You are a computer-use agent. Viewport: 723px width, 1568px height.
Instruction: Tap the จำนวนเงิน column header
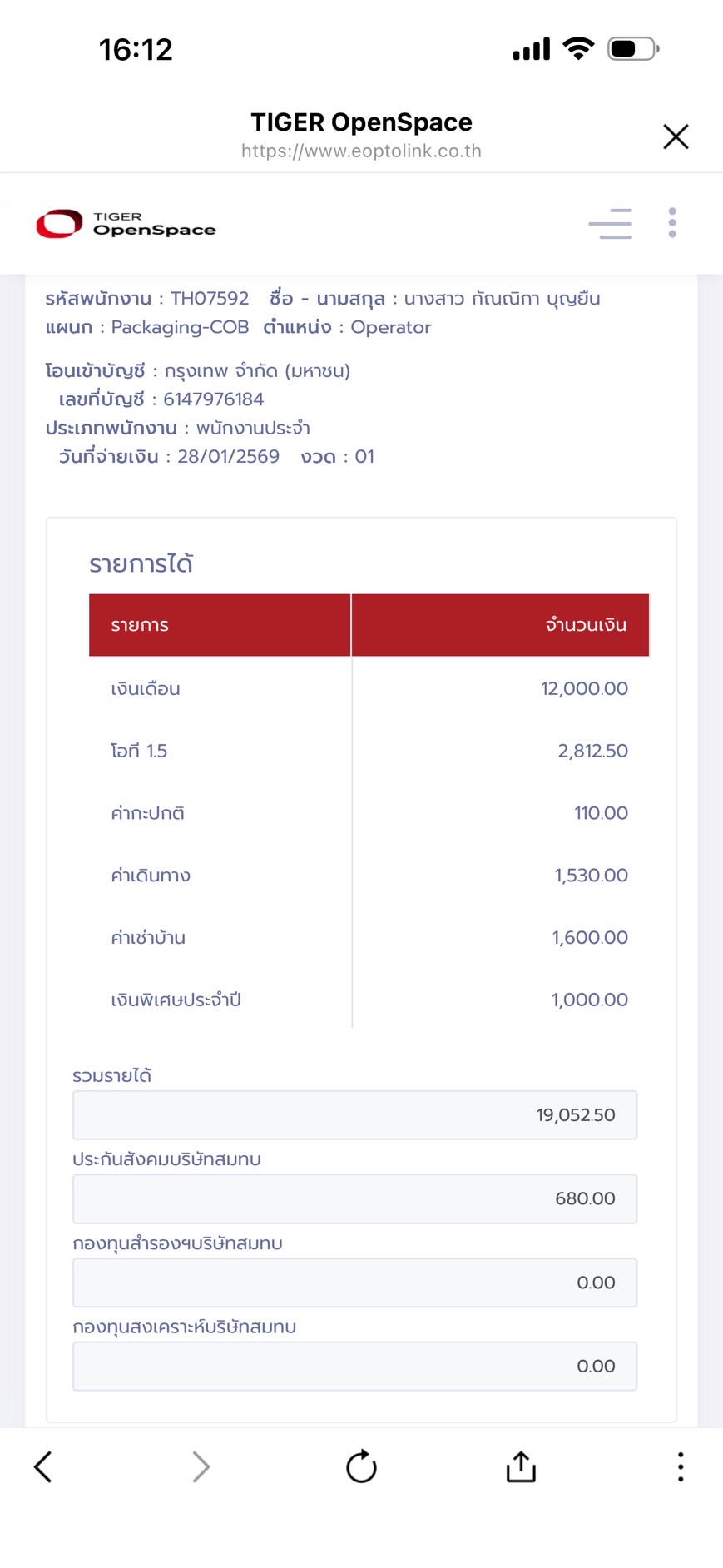501,625
